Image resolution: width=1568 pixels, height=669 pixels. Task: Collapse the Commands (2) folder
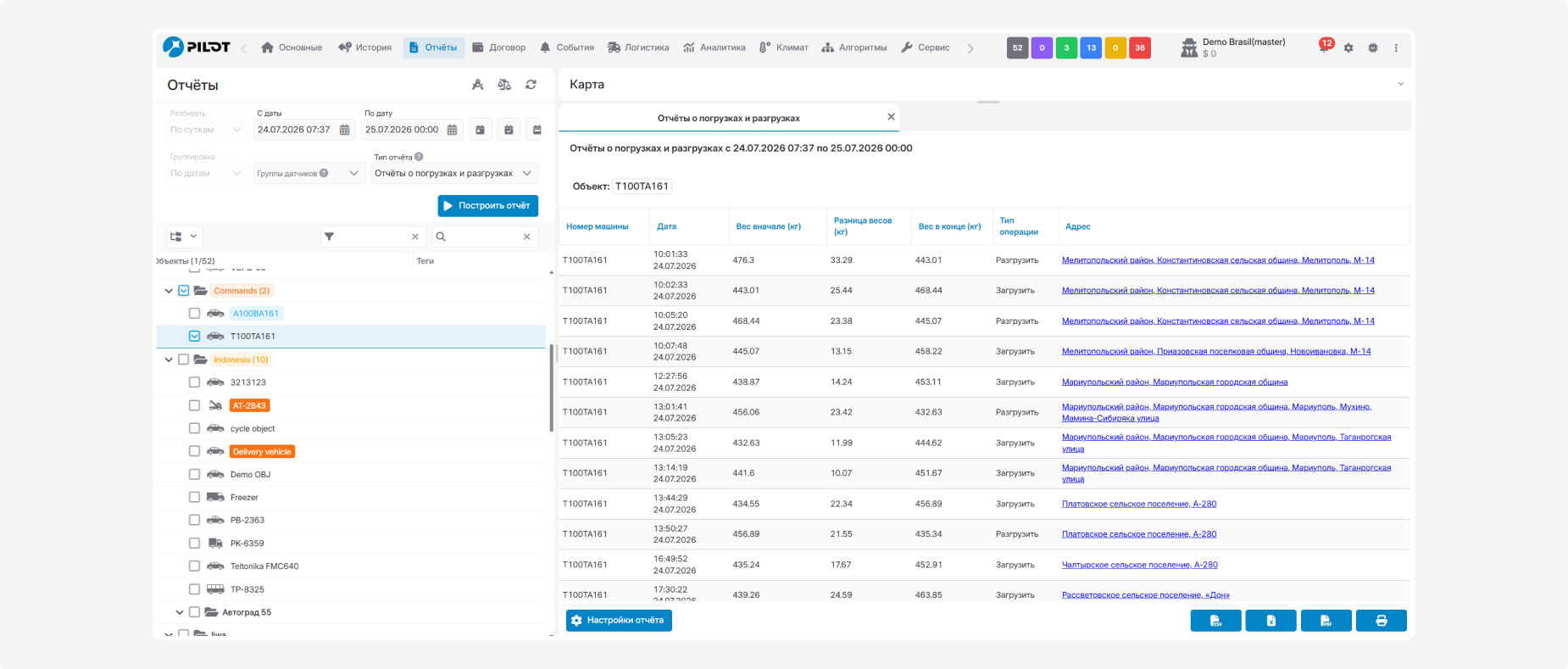coord(169,291)
